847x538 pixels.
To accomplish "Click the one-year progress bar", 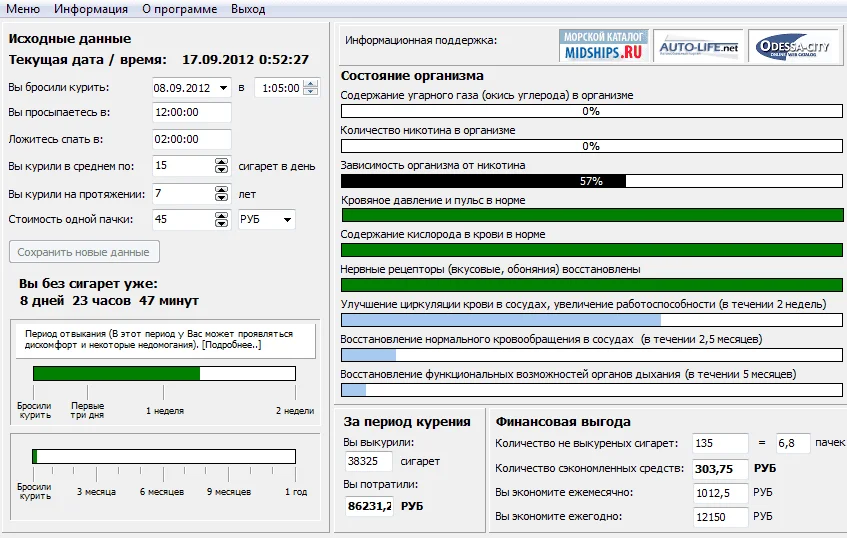I will [164, 456].
